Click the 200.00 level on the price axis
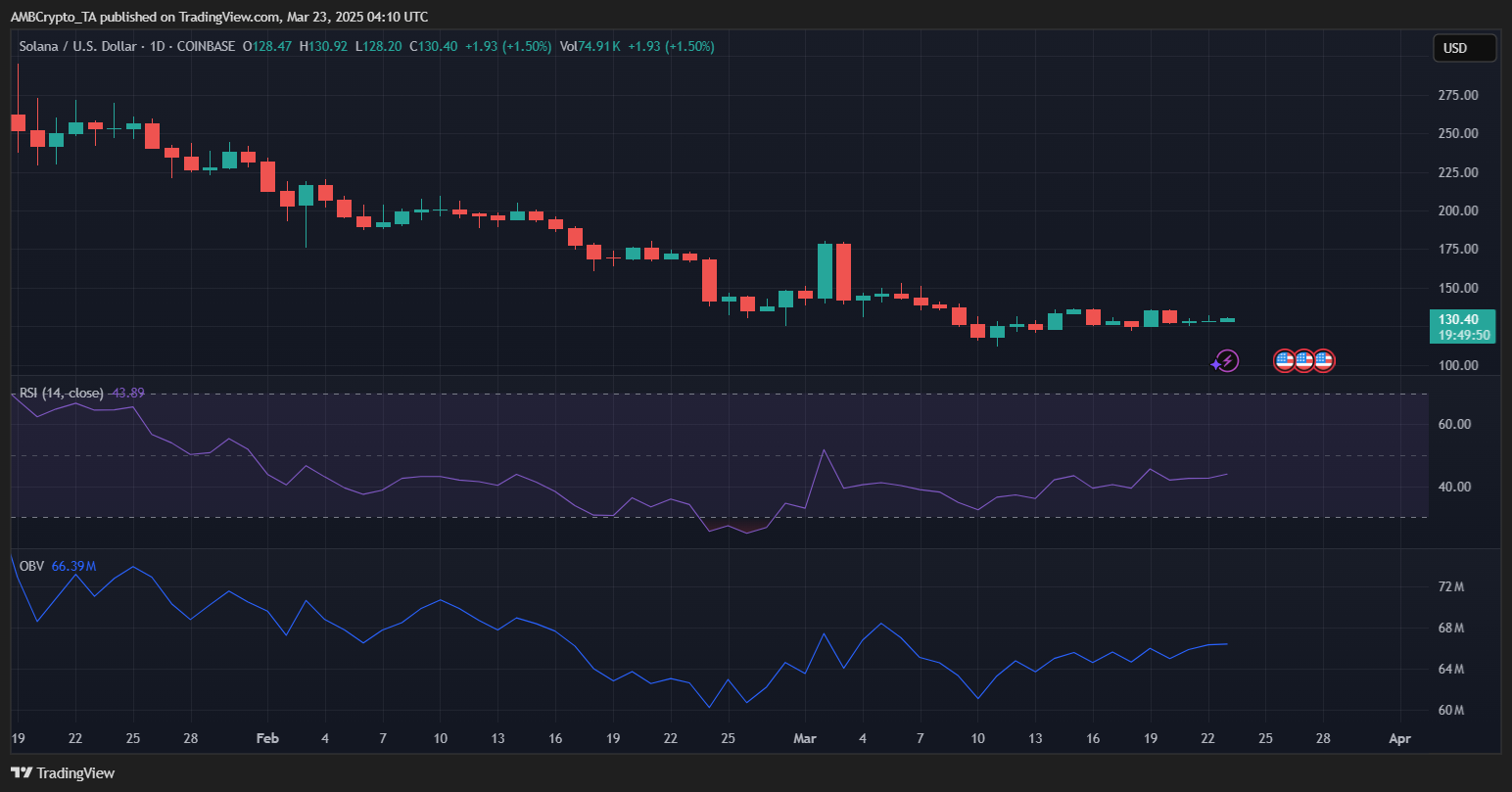 (1458, 210)
